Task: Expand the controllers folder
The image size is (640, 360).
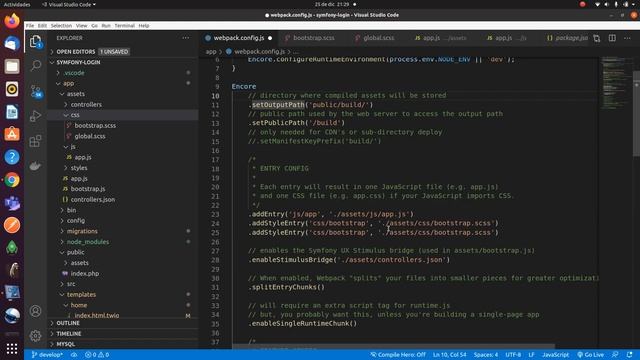Action: click(x=86, y=104)
